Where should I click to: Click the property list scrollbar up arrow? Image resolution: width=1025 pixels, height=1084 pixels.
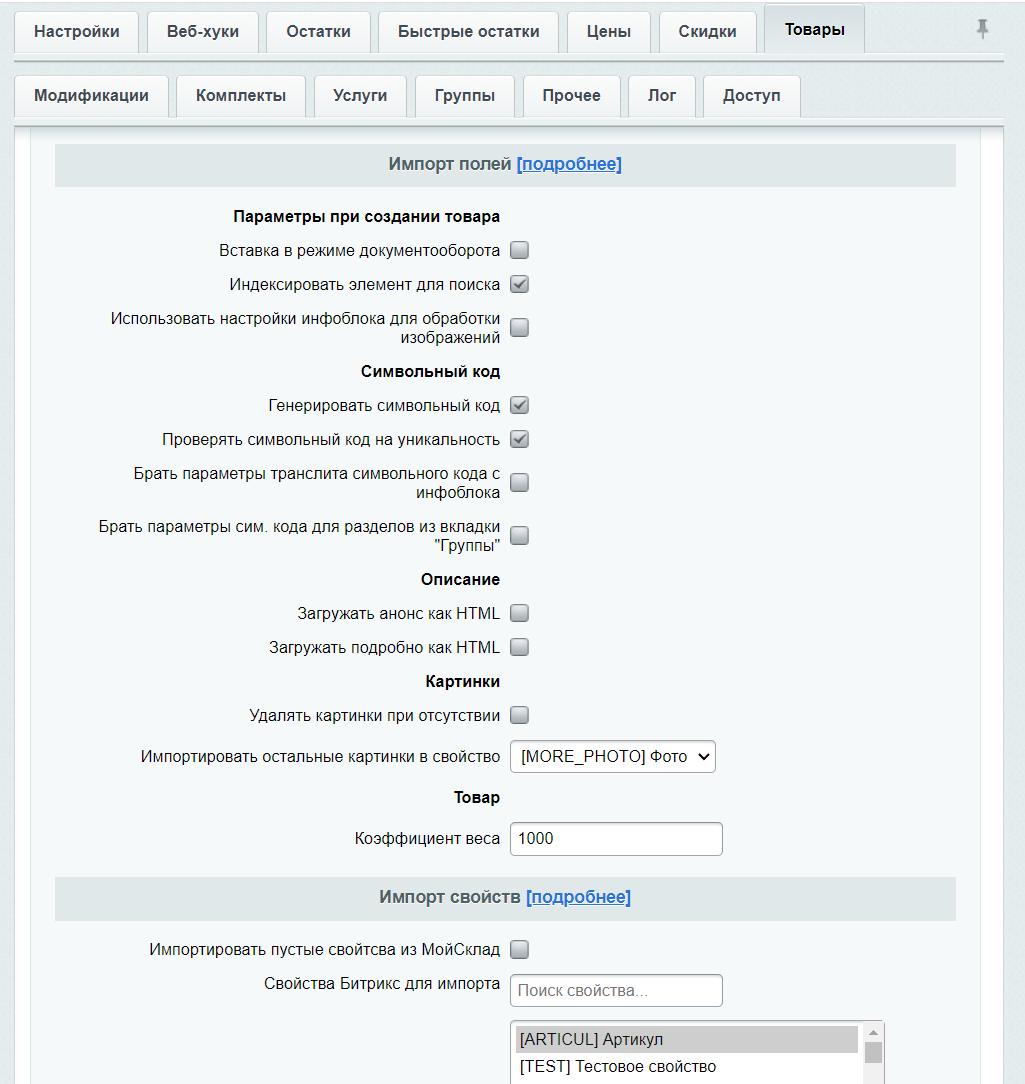(873, 1033)
